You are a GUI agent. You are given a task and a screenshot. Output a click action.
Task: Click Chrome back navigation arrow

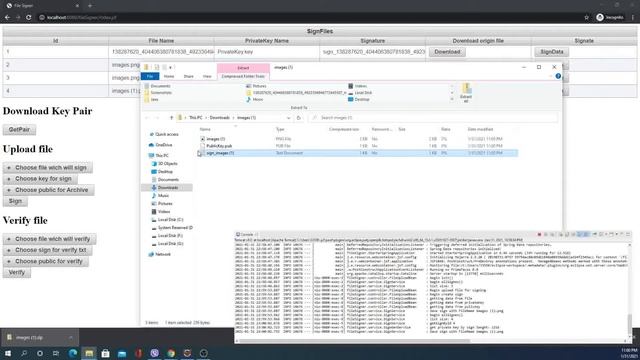pyautogui.click(x=7, y=18)
